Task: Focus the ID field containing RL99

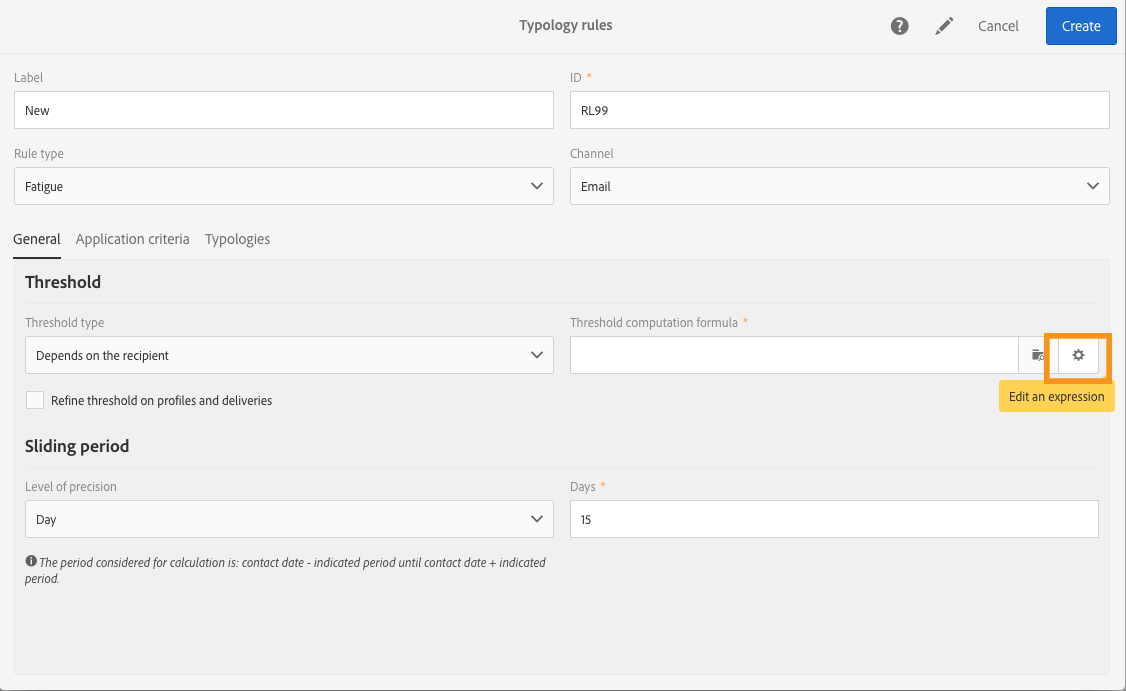Action: tap(839, 110)
